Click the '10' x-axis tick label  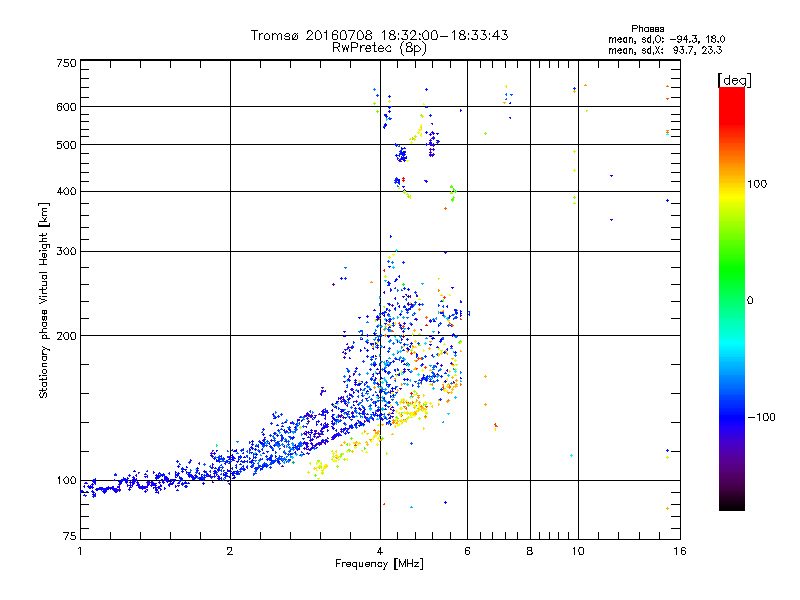(x=578, y=551)
